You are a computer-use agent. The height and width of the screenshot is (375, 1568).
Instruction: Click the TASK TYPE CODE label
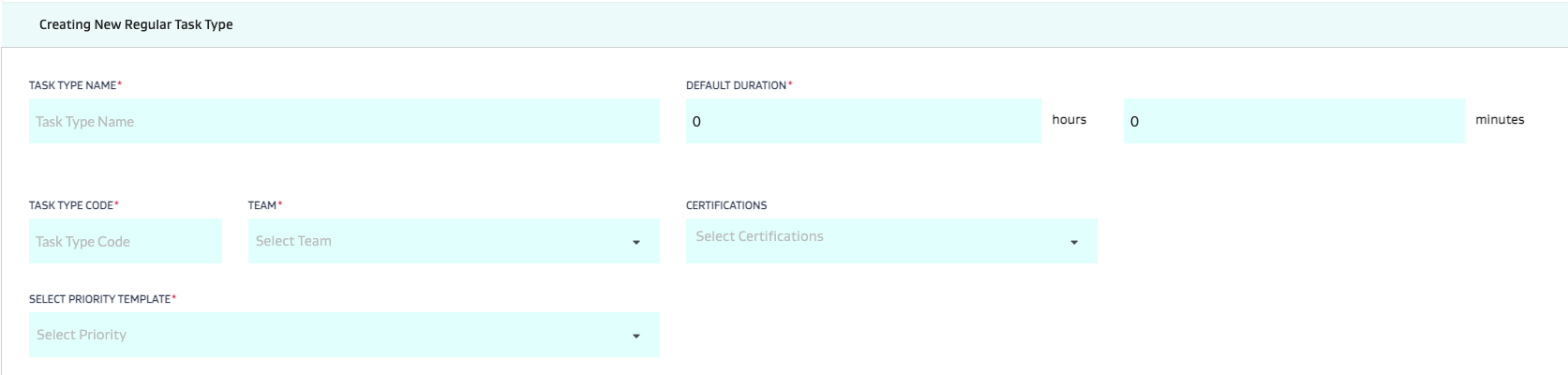pyautogui.click(x=71, y=205)
